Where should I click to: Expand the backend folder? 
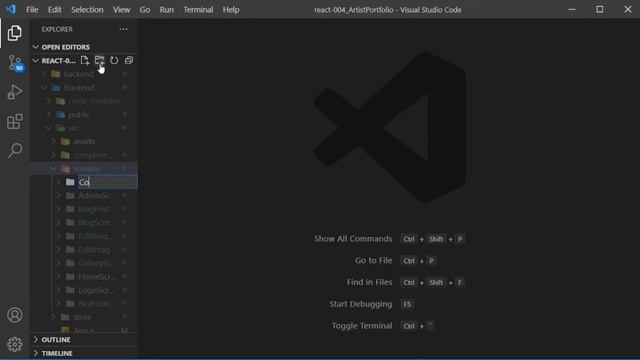click(84, 74)
